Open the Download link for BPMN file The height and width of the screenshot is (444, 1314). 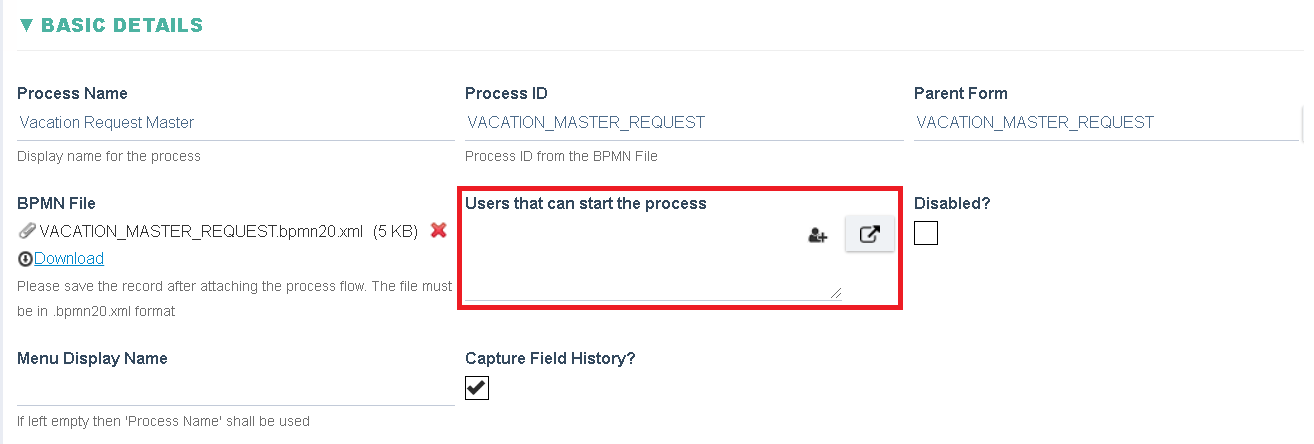(x=69, y=259)
